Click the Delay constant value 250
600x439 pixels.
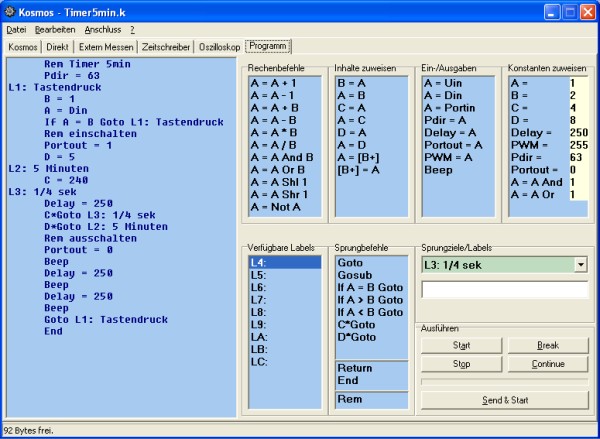coord(578,132)
